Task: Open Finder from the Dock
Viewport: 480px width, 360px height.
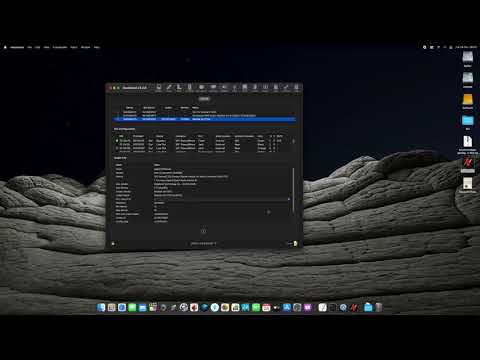Action: click(x=101, y=307)
